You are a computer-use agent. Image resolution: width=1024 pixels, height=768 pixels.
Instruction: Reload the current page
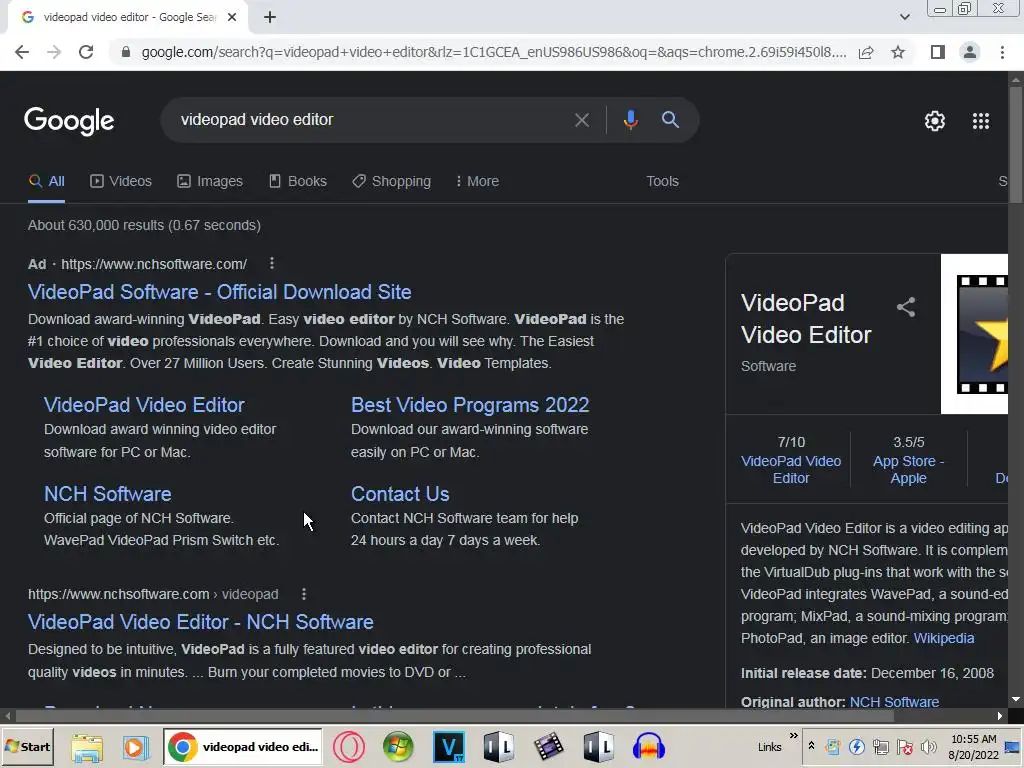click(86, 52)
